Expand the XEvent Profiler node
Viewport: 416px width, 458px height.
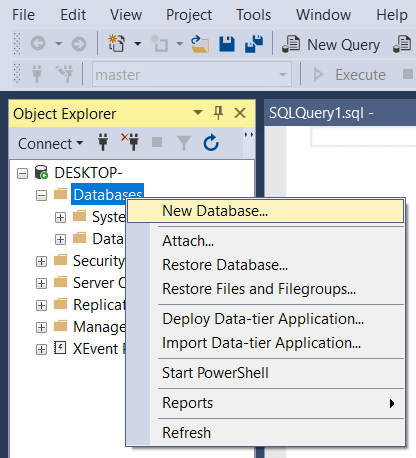pyautogui.click(x=41, y=350)
